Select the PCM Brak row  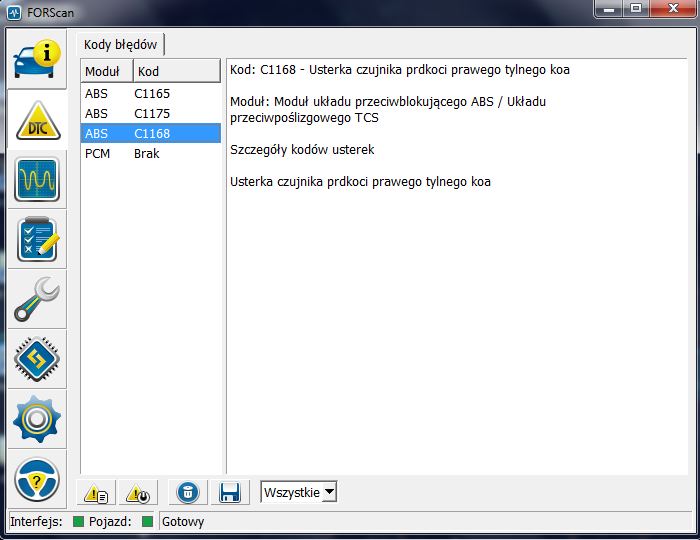click(150, 154)
